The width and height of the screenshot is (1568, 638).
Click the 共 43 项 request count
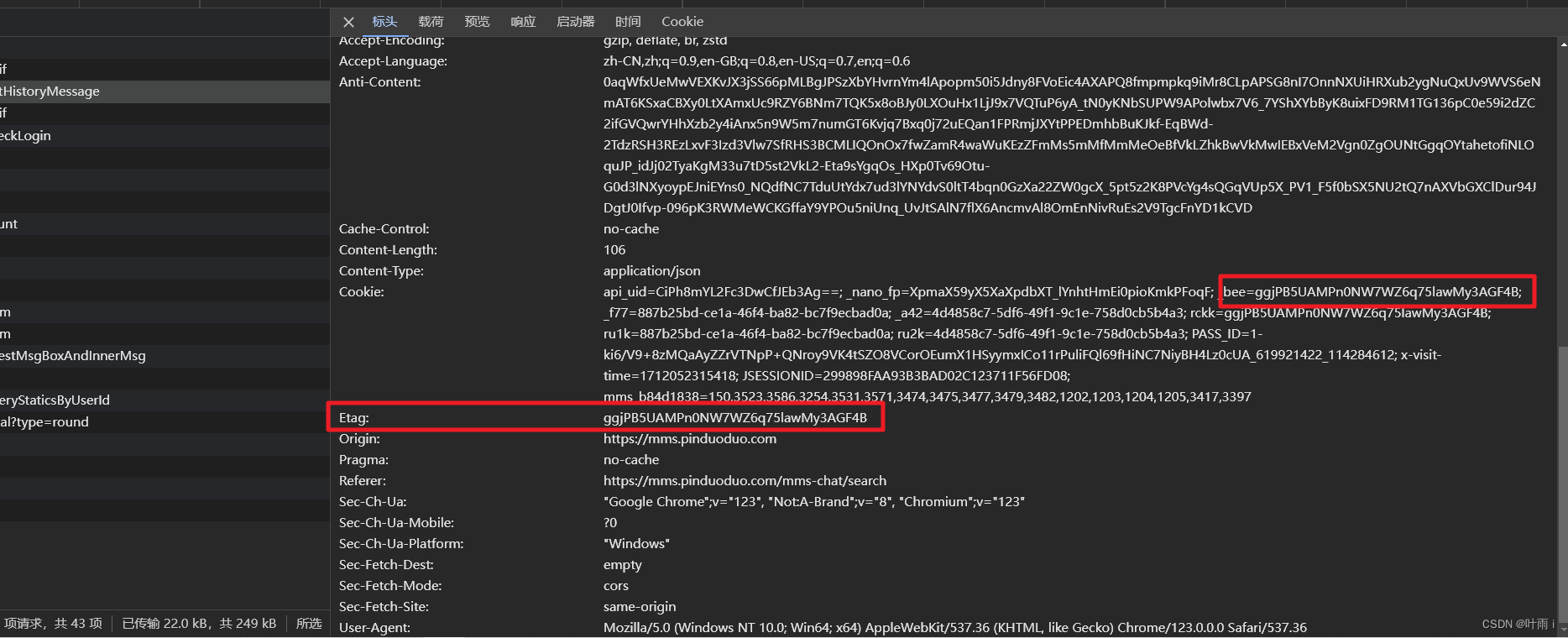(x=78, y=624)
